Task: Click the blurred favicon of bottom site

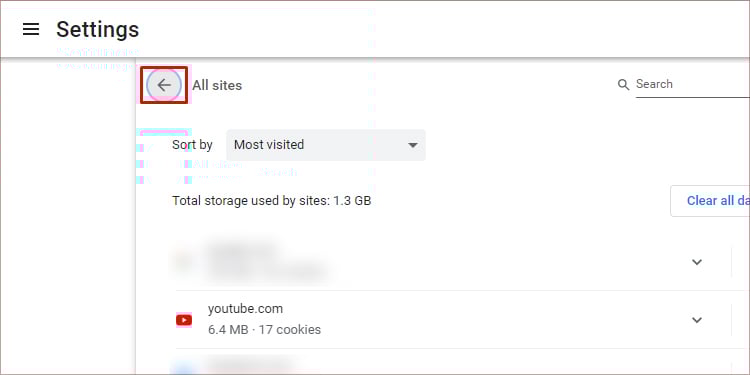Action: [x=184, y=368]
